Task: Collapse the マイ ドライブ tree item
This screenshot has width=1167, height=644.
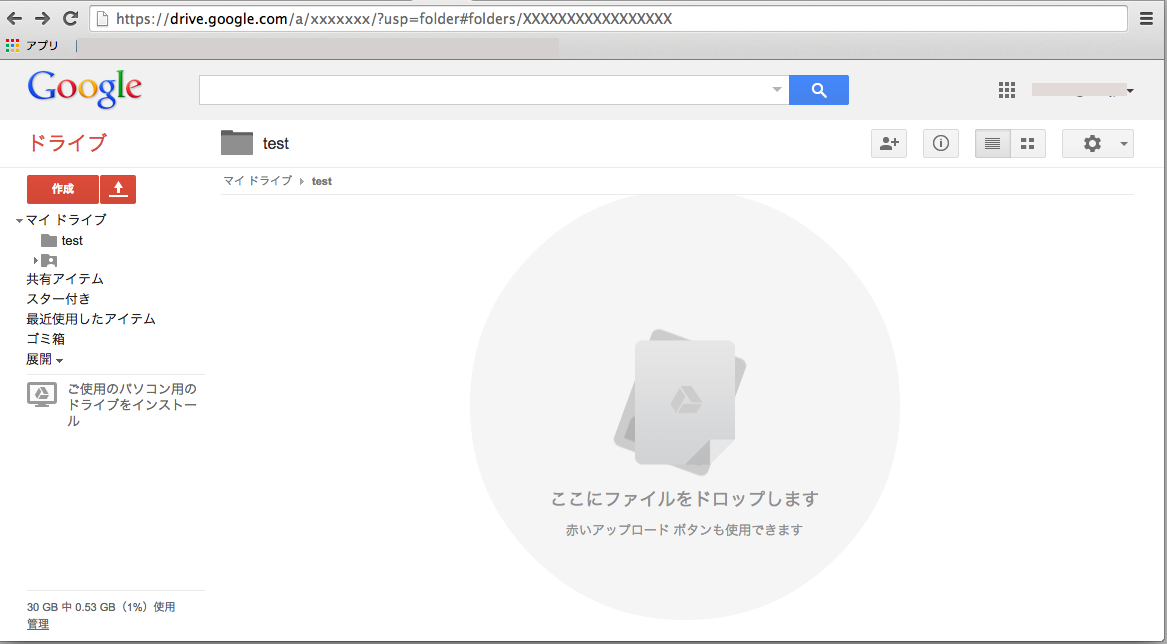Action: coord(19,219)
